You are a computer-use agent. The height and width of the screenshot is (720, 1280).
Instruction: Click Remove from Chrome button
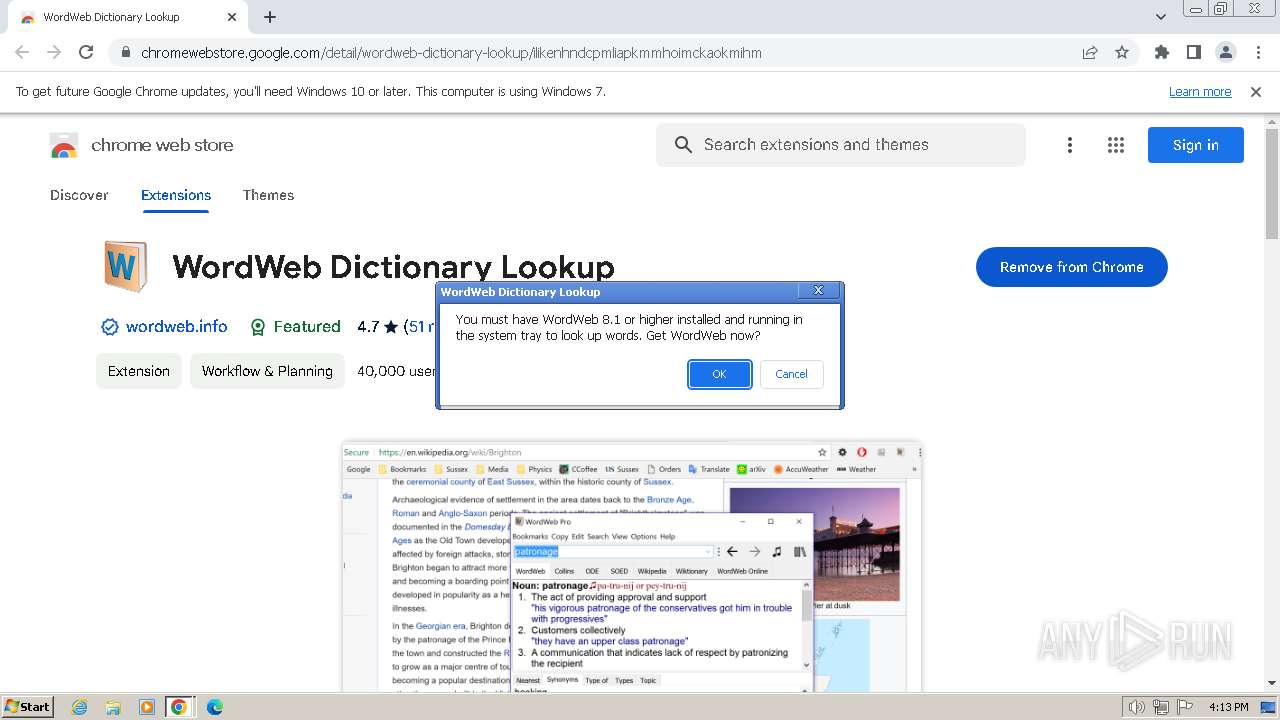pos(1071,267)
